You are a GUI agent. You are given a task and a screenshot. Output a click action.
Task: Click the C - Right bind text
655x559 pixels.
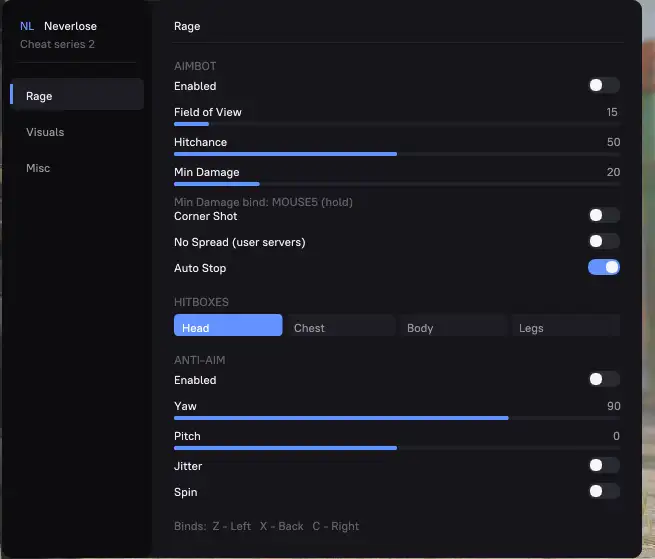335,526
